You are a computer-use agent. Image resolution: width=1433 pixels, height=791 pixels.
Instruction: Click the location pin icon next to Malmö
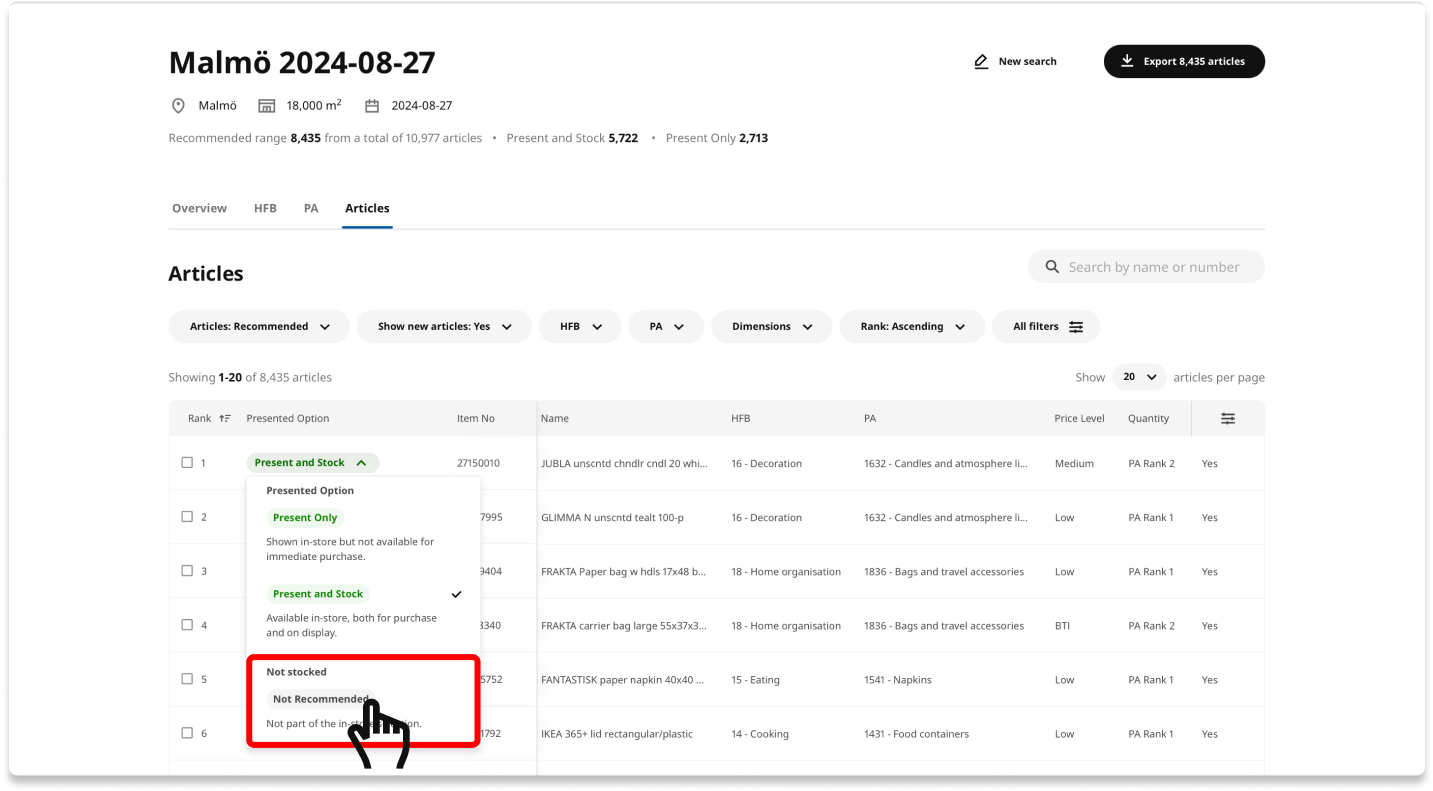(x=179, y=106)
